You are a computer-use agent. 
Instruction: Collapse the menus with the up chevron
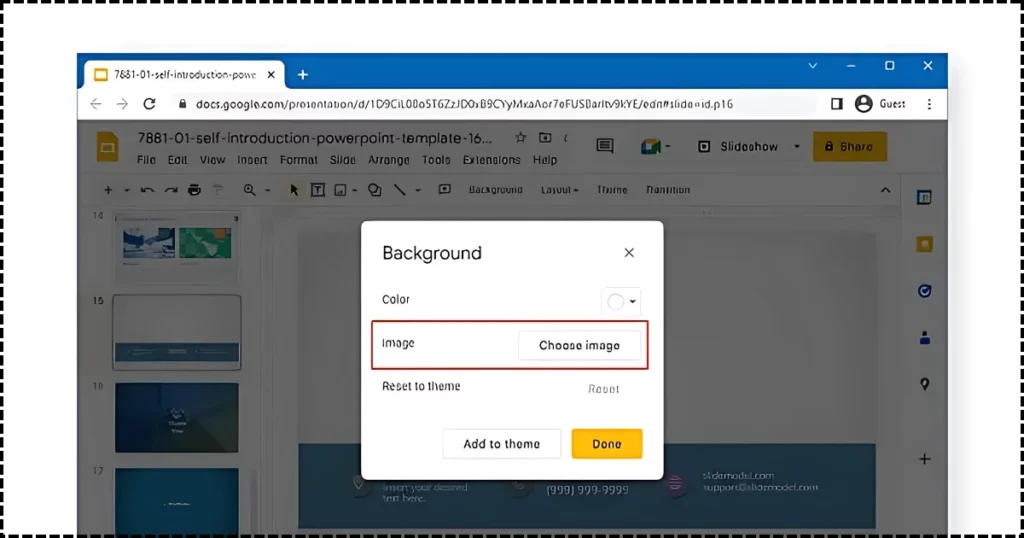pyautogui.click(x=886, y=190)
